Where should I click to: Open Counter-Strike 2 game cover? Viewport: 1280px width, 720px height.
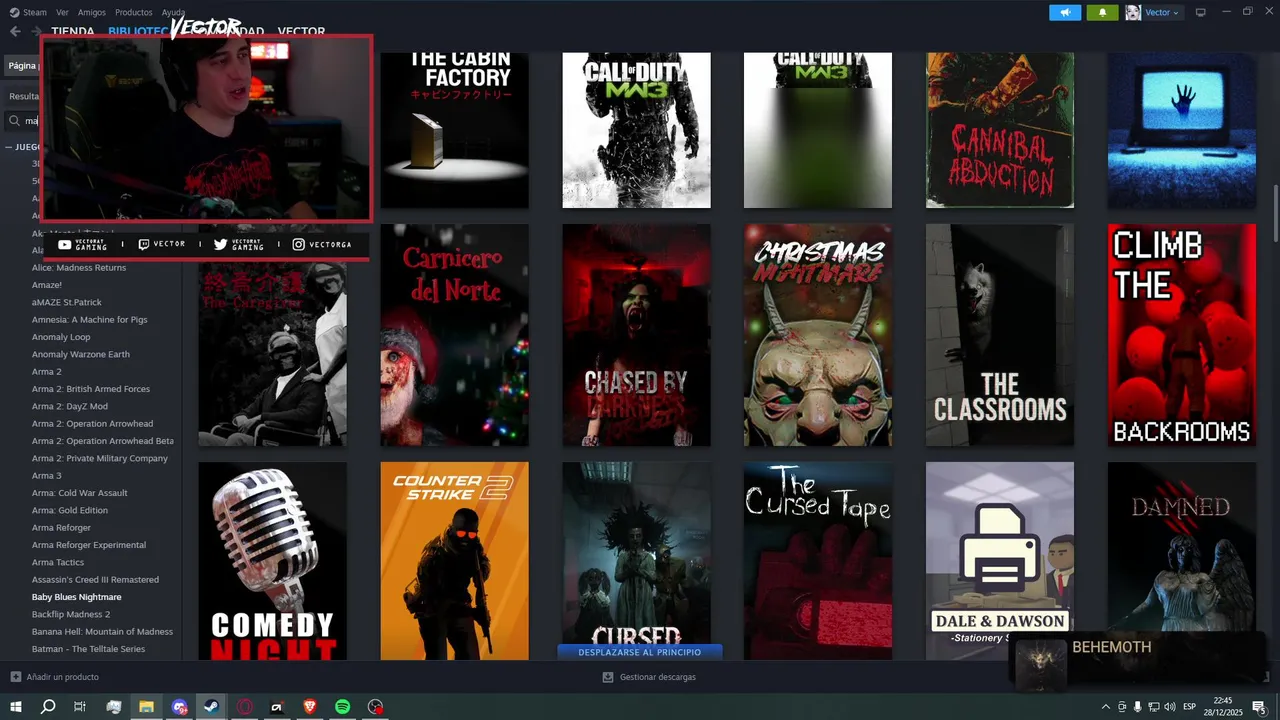[x=455, y=561]
